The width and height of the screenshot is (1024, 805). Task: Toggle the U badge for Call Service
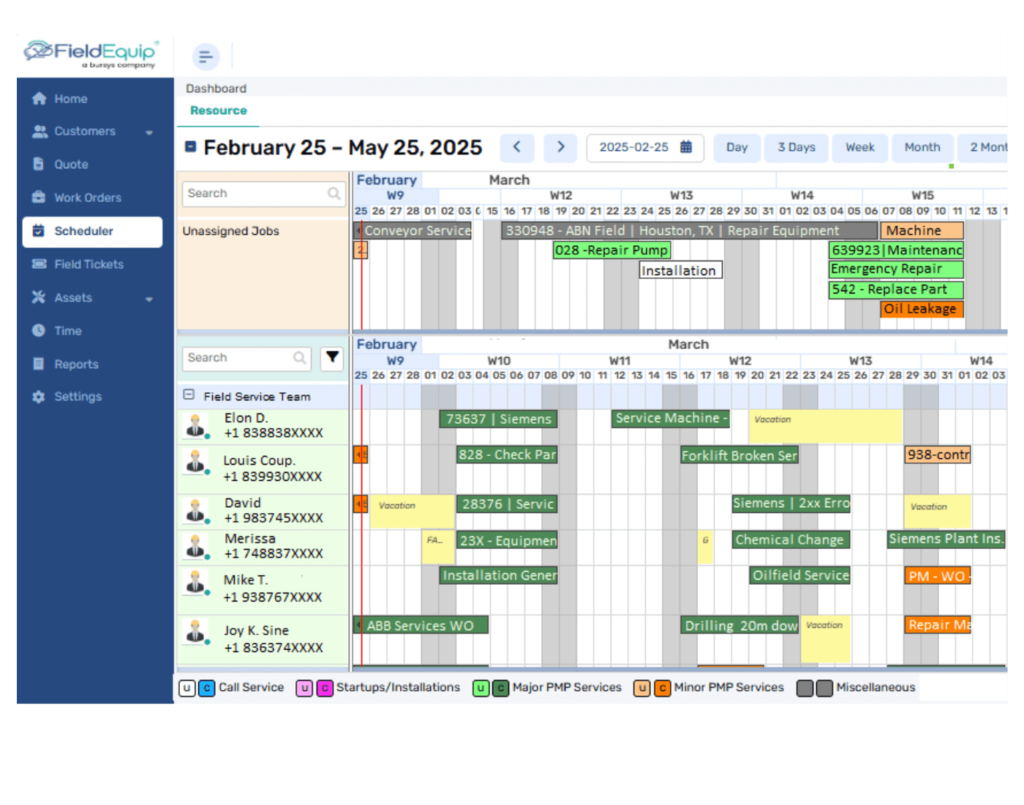[x=188, y=688]
